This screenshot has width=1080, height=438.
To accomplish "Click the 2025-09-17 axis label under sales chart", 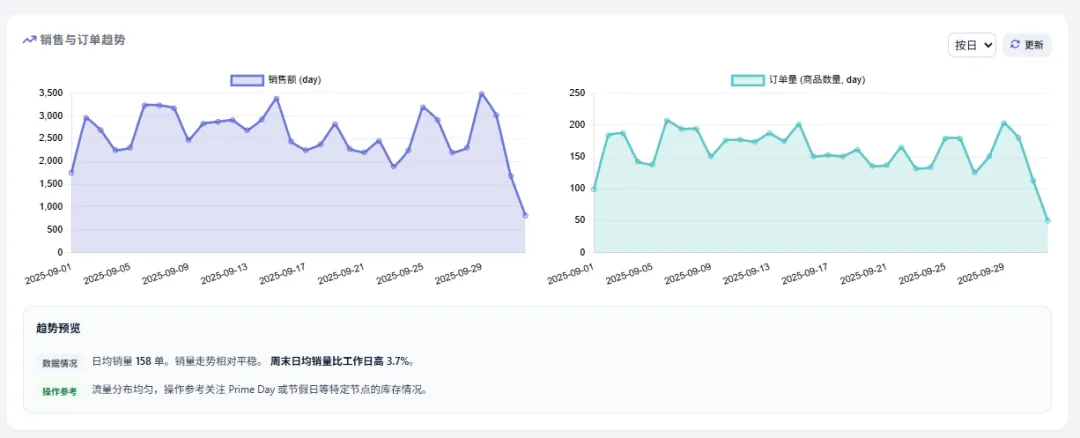I will coord(283,273).
